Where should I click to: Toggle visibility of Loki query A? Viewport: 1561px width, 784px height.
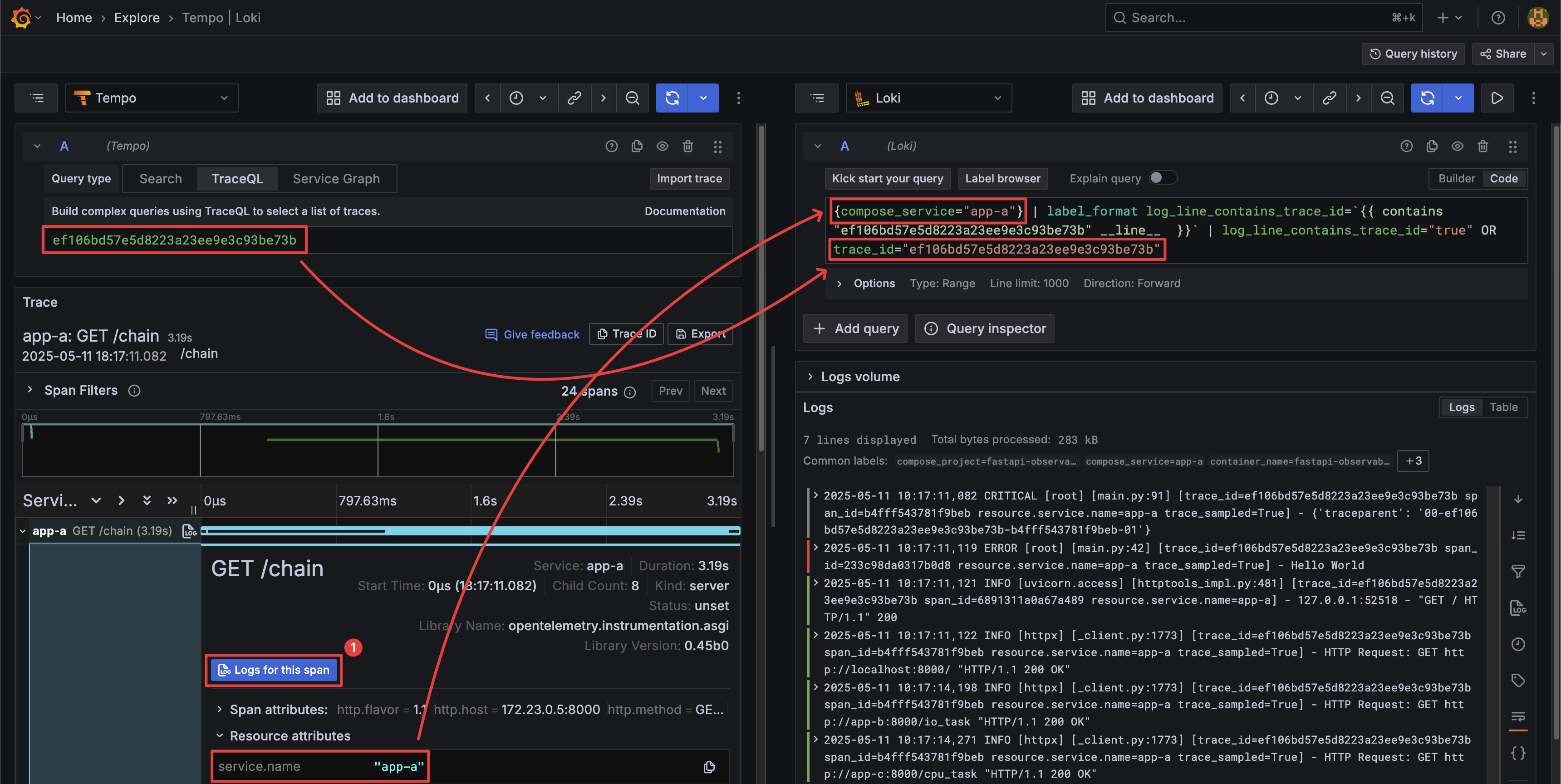tap(1457, 146)
